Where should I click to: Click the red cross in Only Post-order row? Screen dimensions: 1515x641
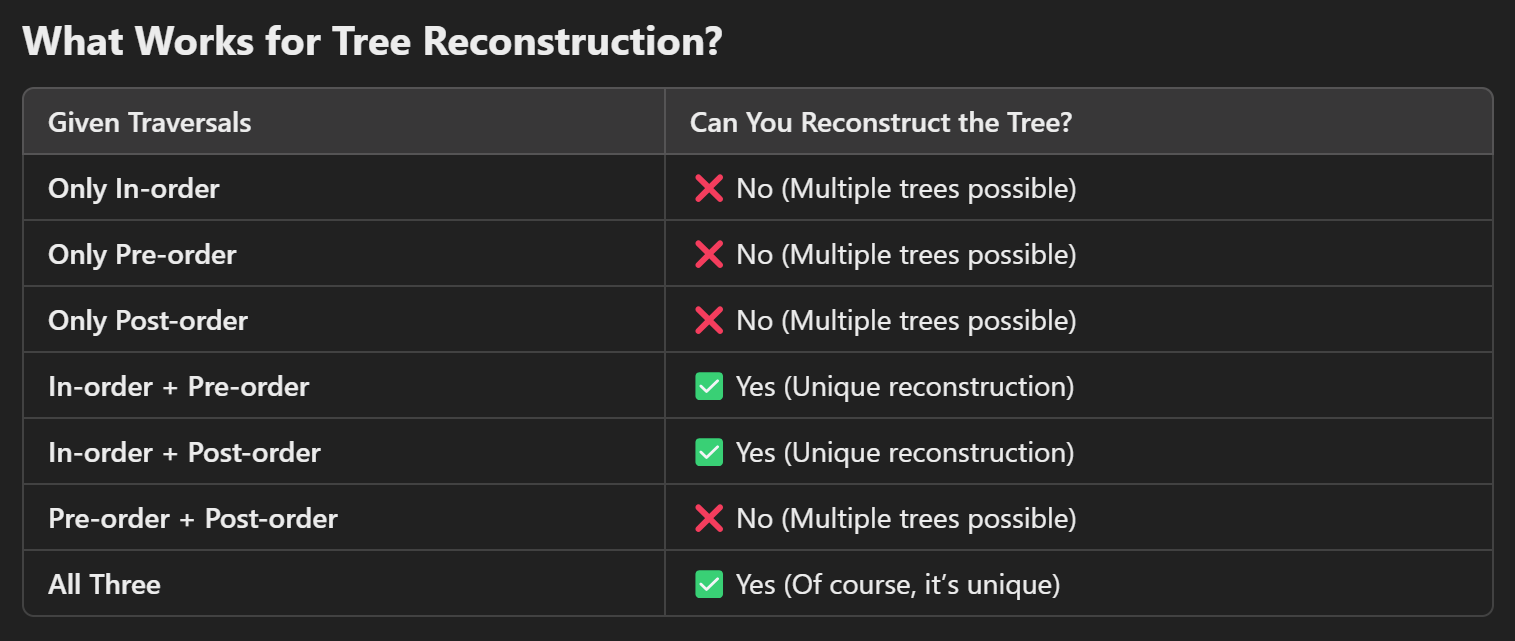pos(709,320)
